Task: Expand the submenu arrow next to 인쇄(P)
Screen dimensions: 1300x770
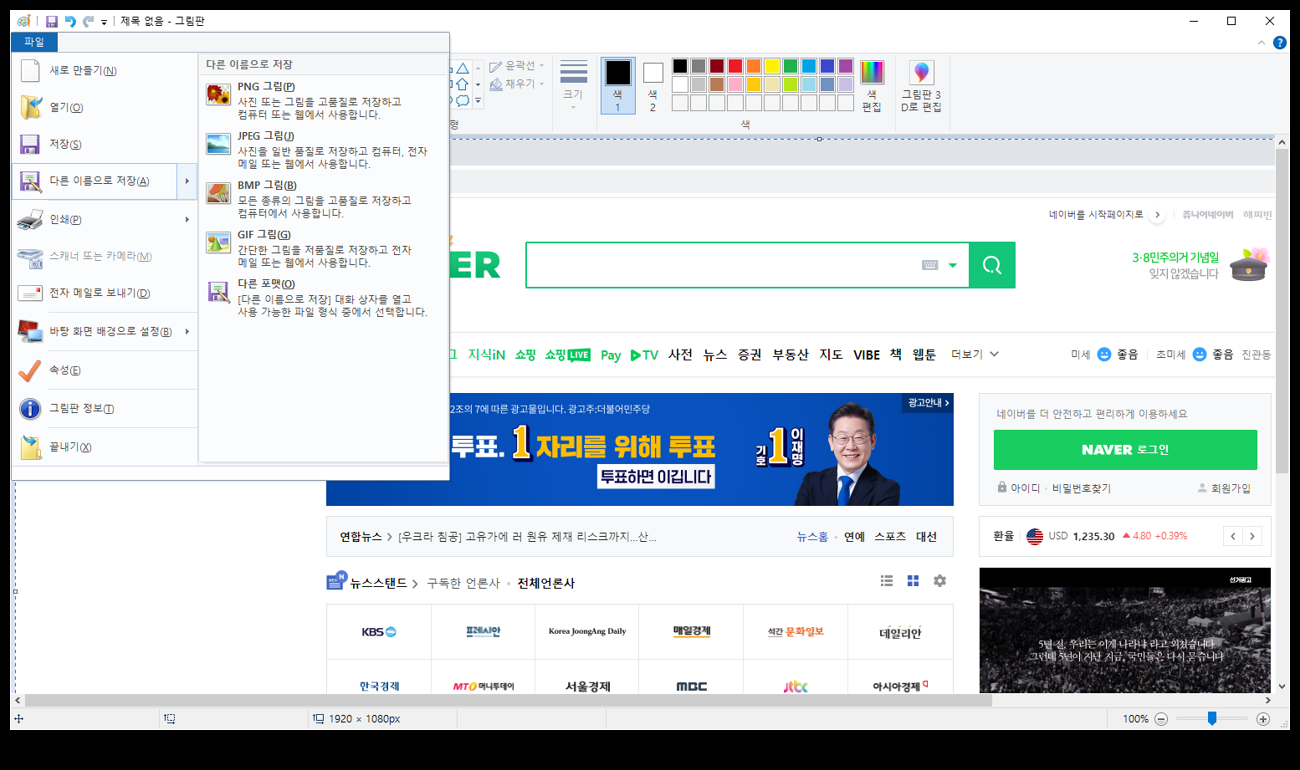Action: (187, 219)
